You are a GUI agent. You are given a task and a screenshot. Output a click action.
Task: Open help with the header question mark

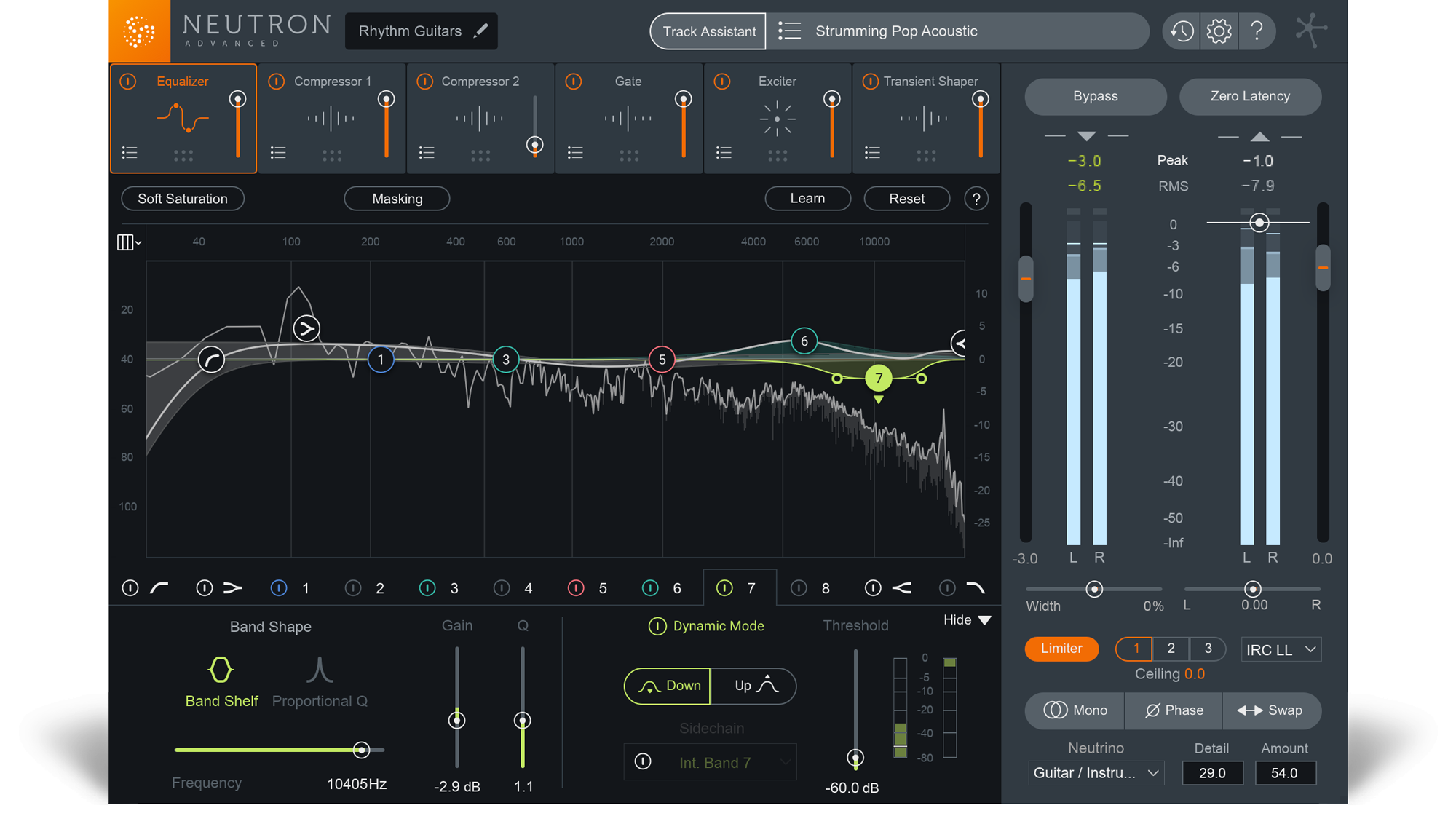[x=1257, y=31]
